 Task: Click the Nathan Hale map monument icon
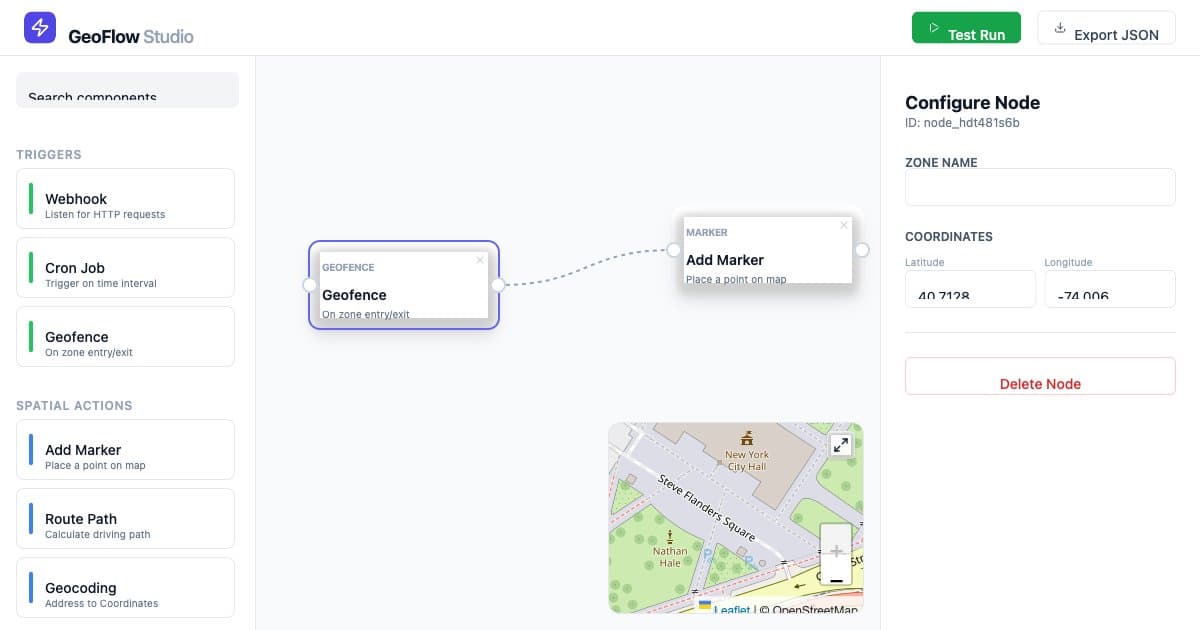669,536
